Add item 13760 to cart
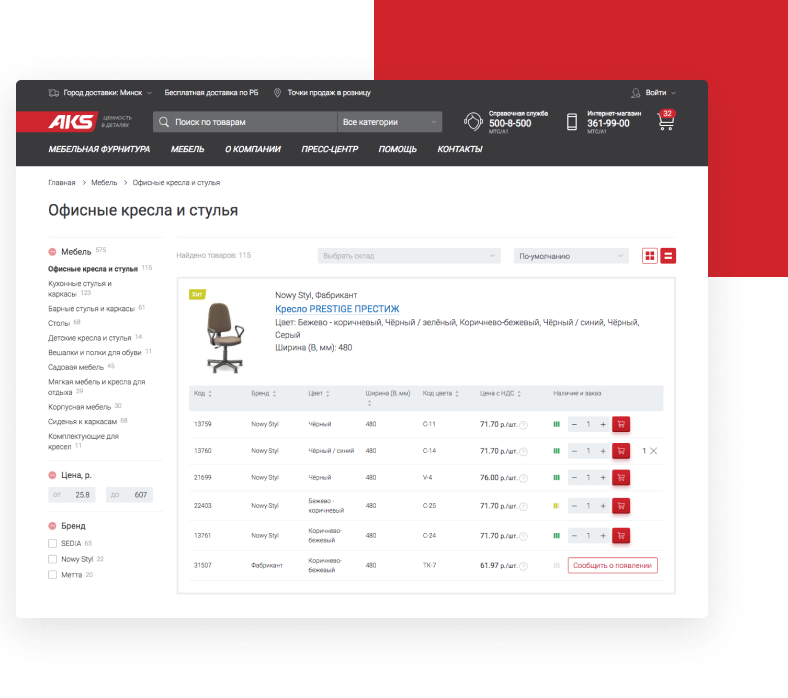Viewport: 788px width, 698px height. coord(621,451)
